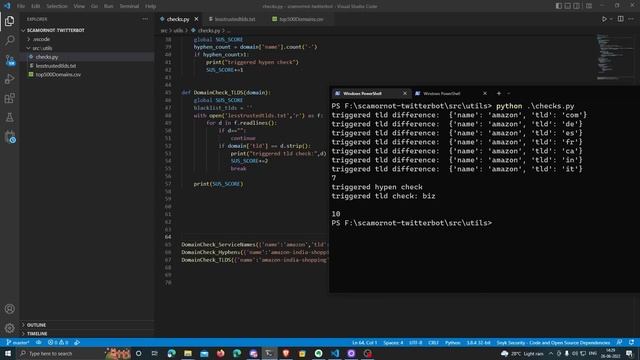Open the Selection menu
Viewport: 640px width, 360px height.
pos(57,6)
